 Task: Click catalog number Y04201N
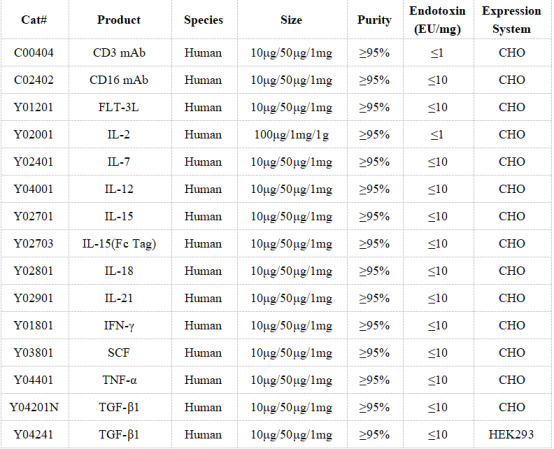click(x=34, y=407)
